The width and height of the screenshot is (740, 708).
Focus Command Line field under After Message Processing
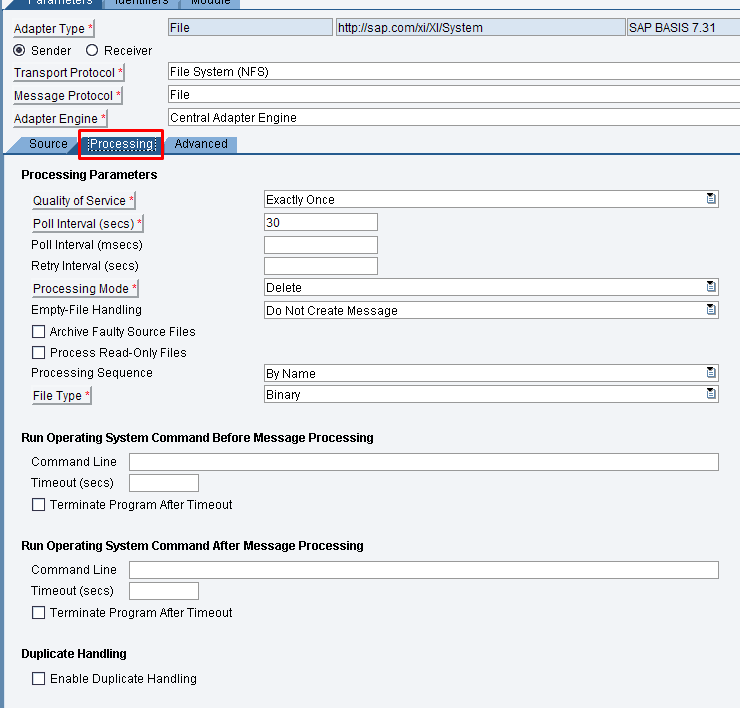click(x=424, y=570)
